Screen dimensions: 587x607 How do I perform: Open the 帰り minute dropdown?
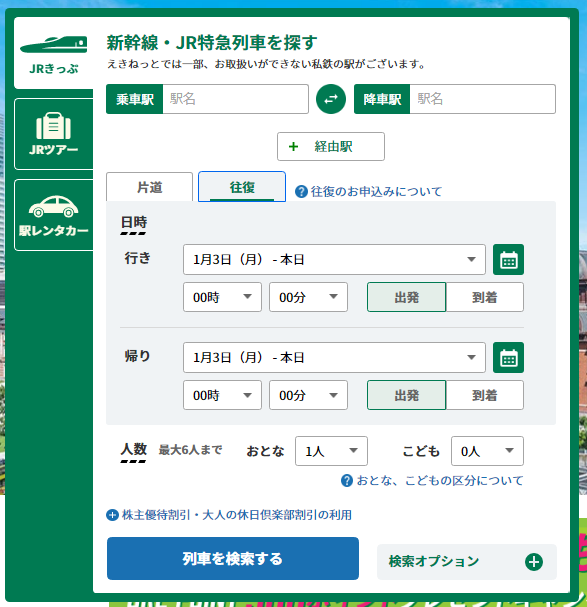click(308, 395)
